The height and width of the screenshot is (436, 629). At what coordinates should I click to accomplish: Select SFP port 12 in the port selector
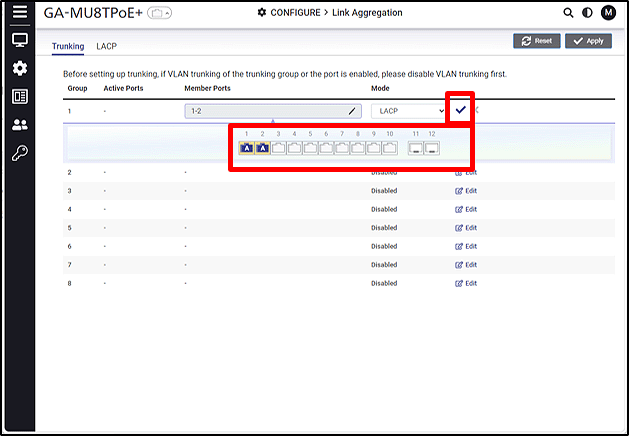pyautogui.click(x=432, y=148)
